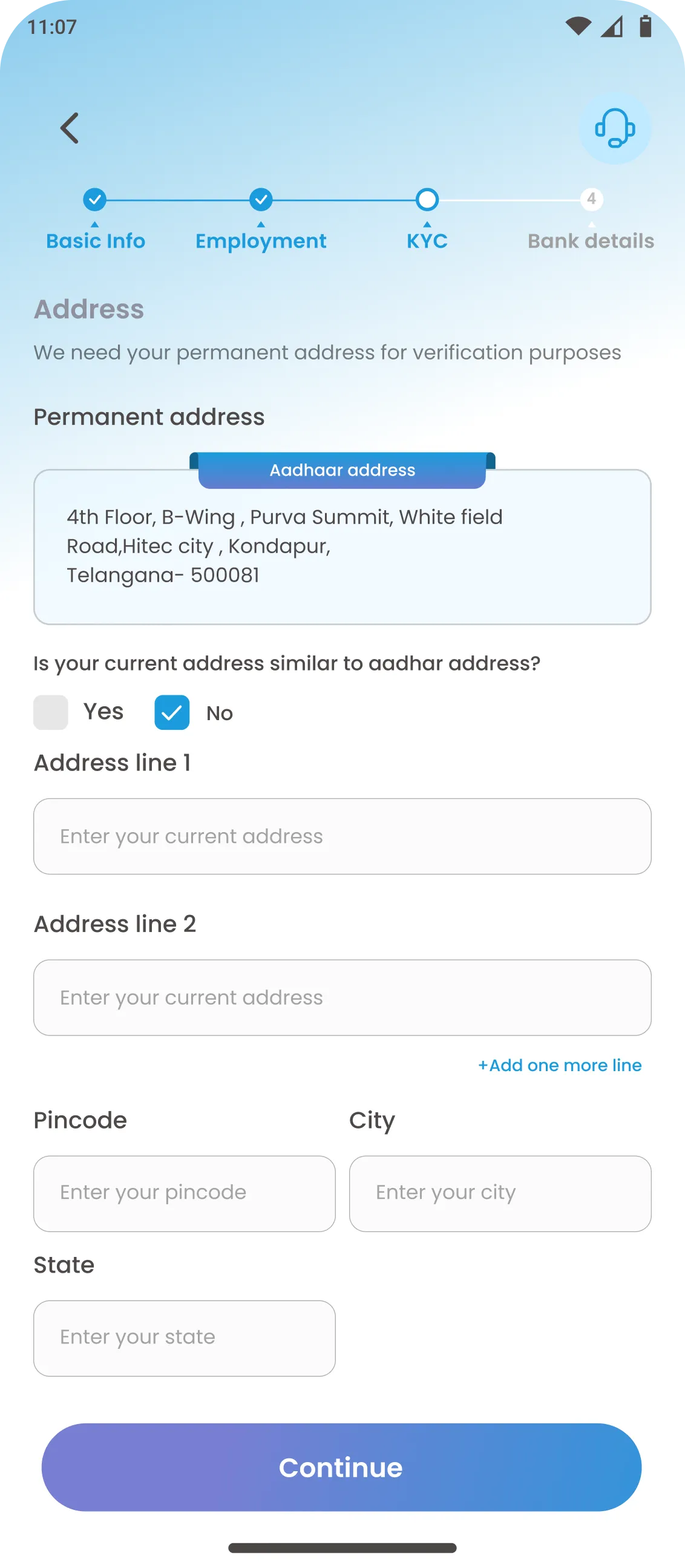Check the Yes checkbox
The image size is (685, 1568).
click(x=51, y=712)
